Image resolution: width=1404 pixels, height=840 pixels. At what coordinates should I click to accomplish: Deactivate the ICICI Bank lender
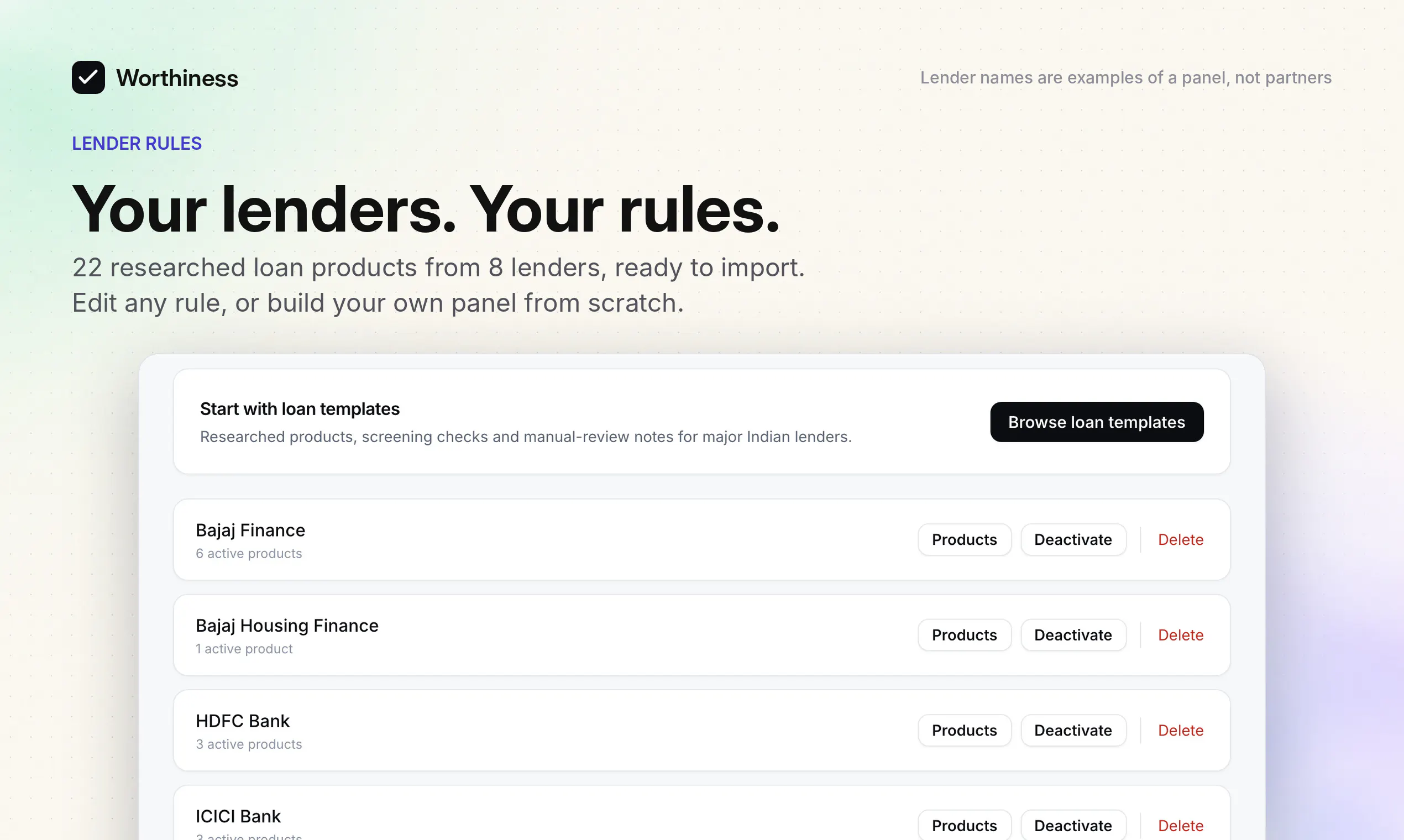tap(1072, 825)
